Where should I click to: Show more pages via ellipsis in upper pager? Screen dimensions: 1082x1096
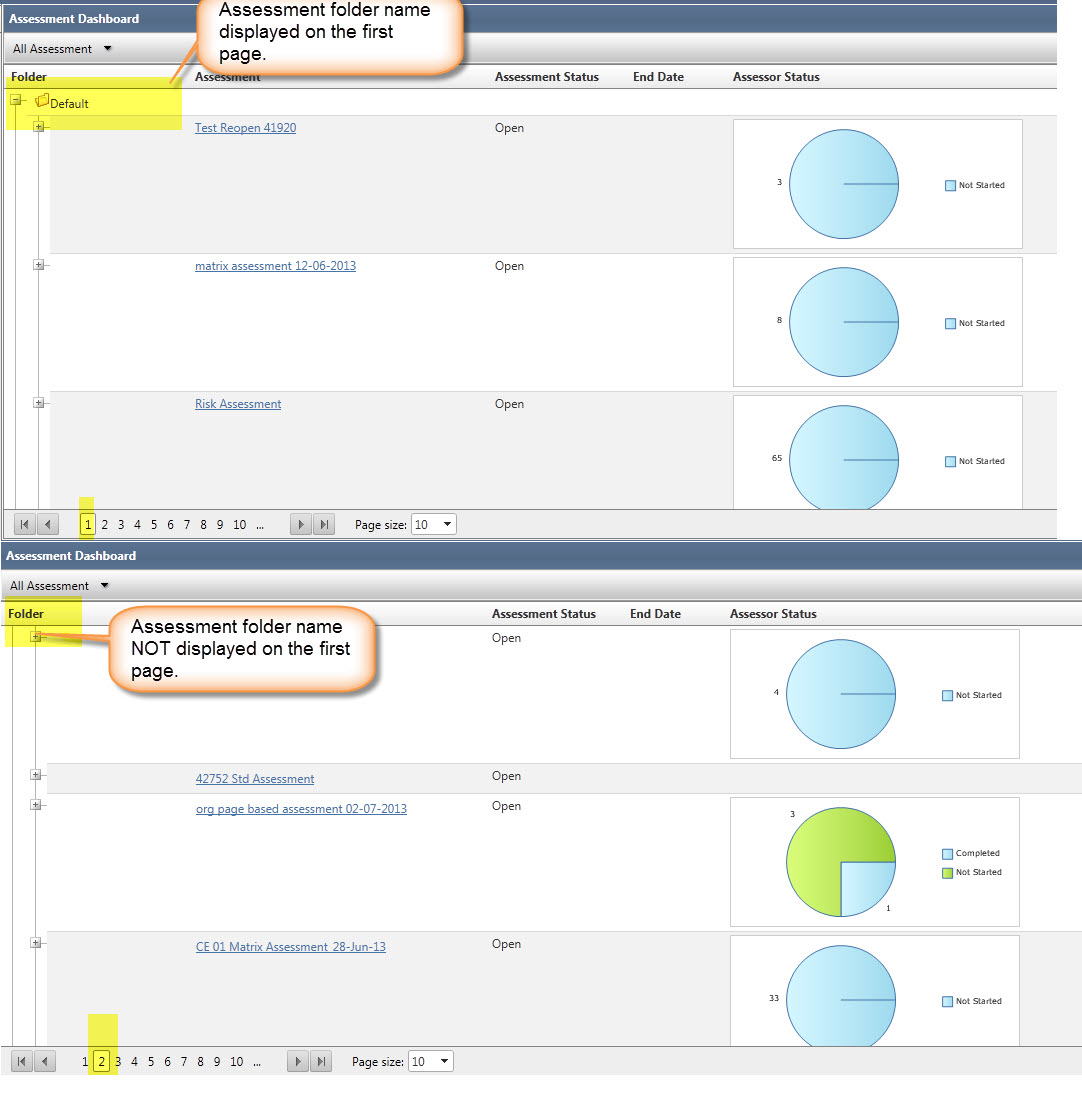point(260,525)
